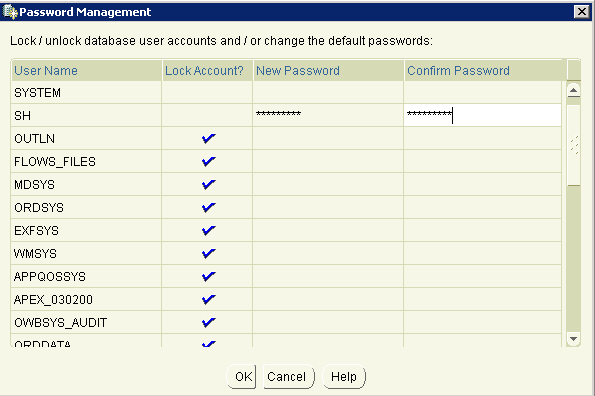Screen dimensions: 595x396
Task: Uncheck the lock account checkmark for OUTLN
Action: click(x=208, y=138)
